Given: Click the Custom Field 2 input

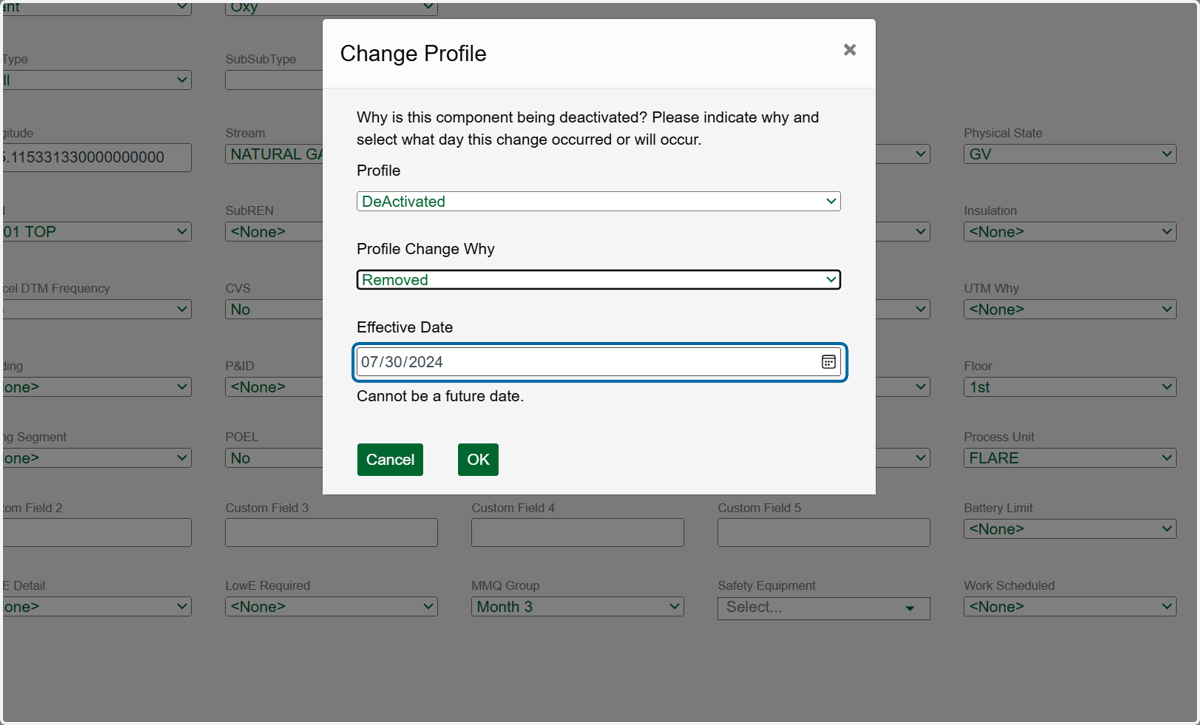Looking at the screenshot, I should [96, 532].
